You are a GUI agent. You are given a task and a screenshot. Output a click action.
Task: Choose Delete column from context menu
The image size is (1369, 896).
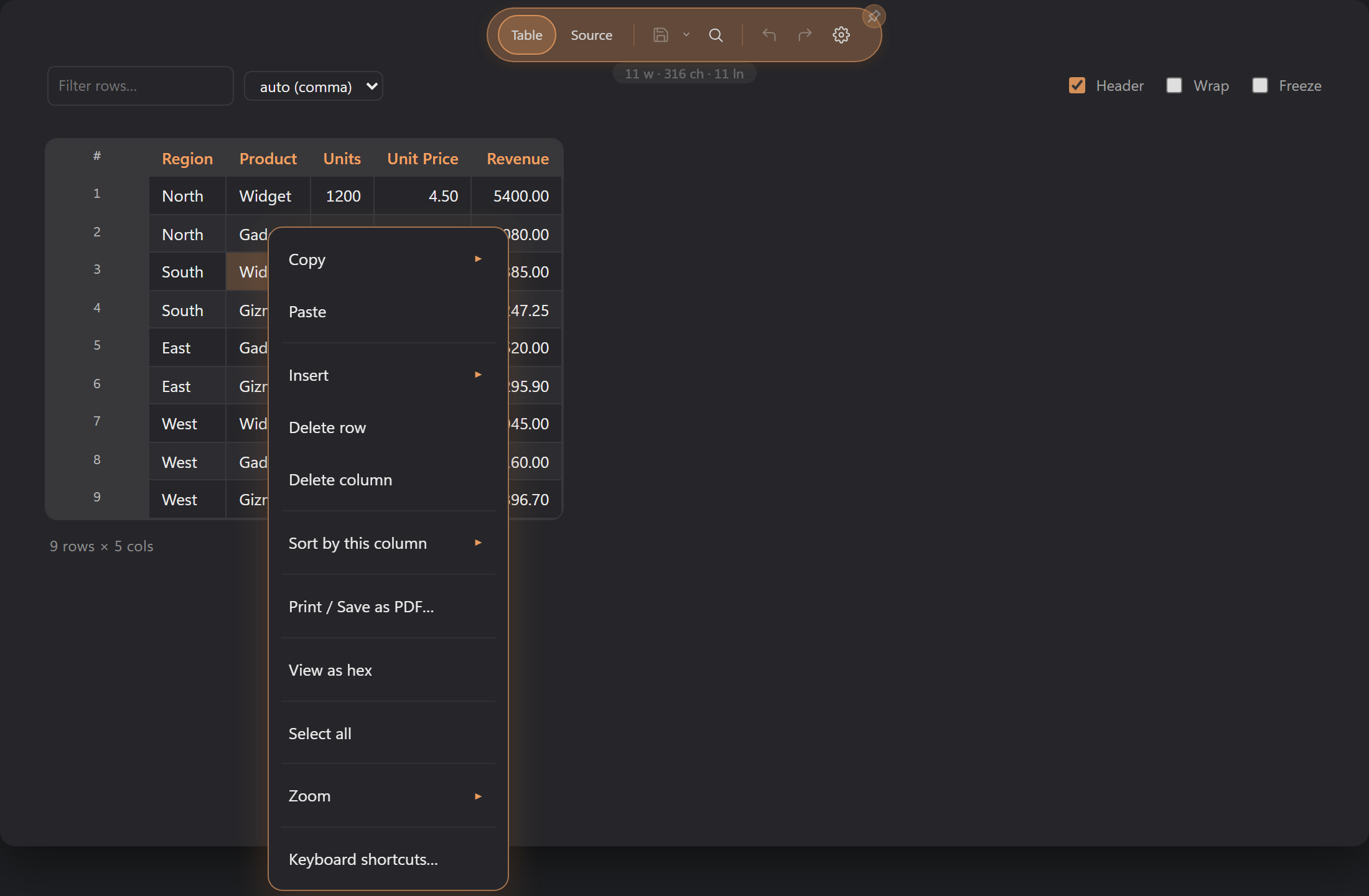tap(388, 480)
